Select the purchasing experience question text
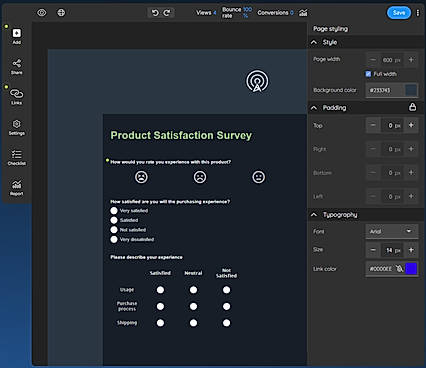 pos(170,201)
